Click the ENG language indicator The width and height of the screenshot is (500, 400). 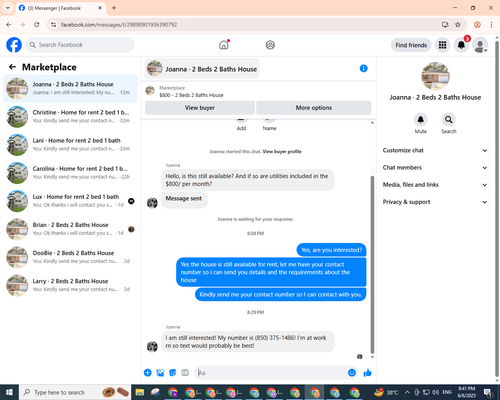click(x=447, y=392)
